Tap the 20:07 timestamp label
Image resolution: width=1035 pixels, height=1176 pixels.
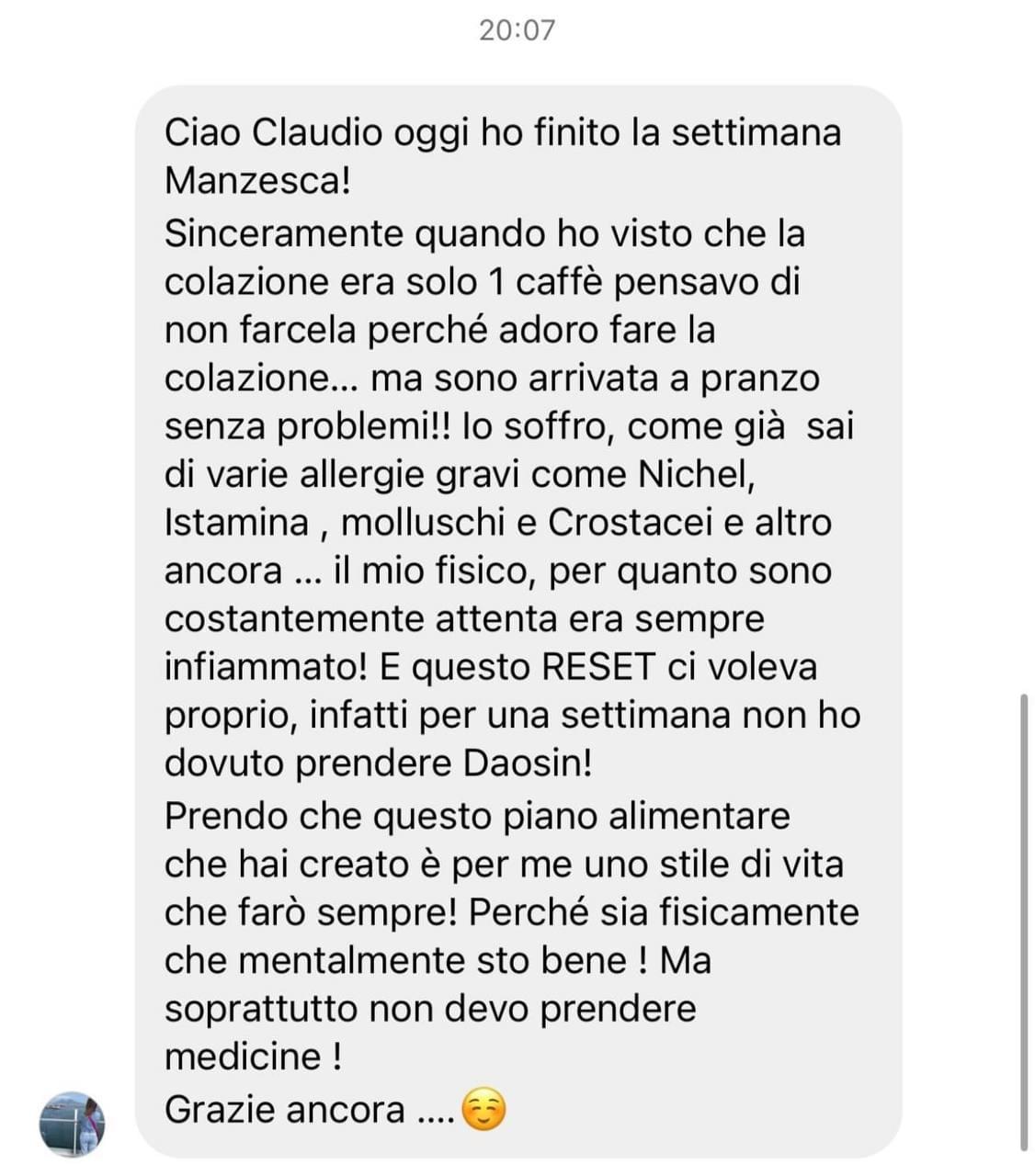point(517,30)
